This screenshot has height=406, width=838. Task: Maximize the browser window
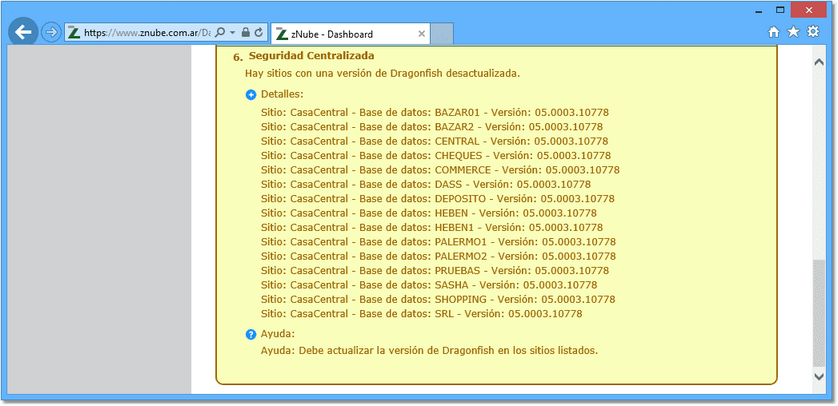pyautogui.click(x=780, y=10)
